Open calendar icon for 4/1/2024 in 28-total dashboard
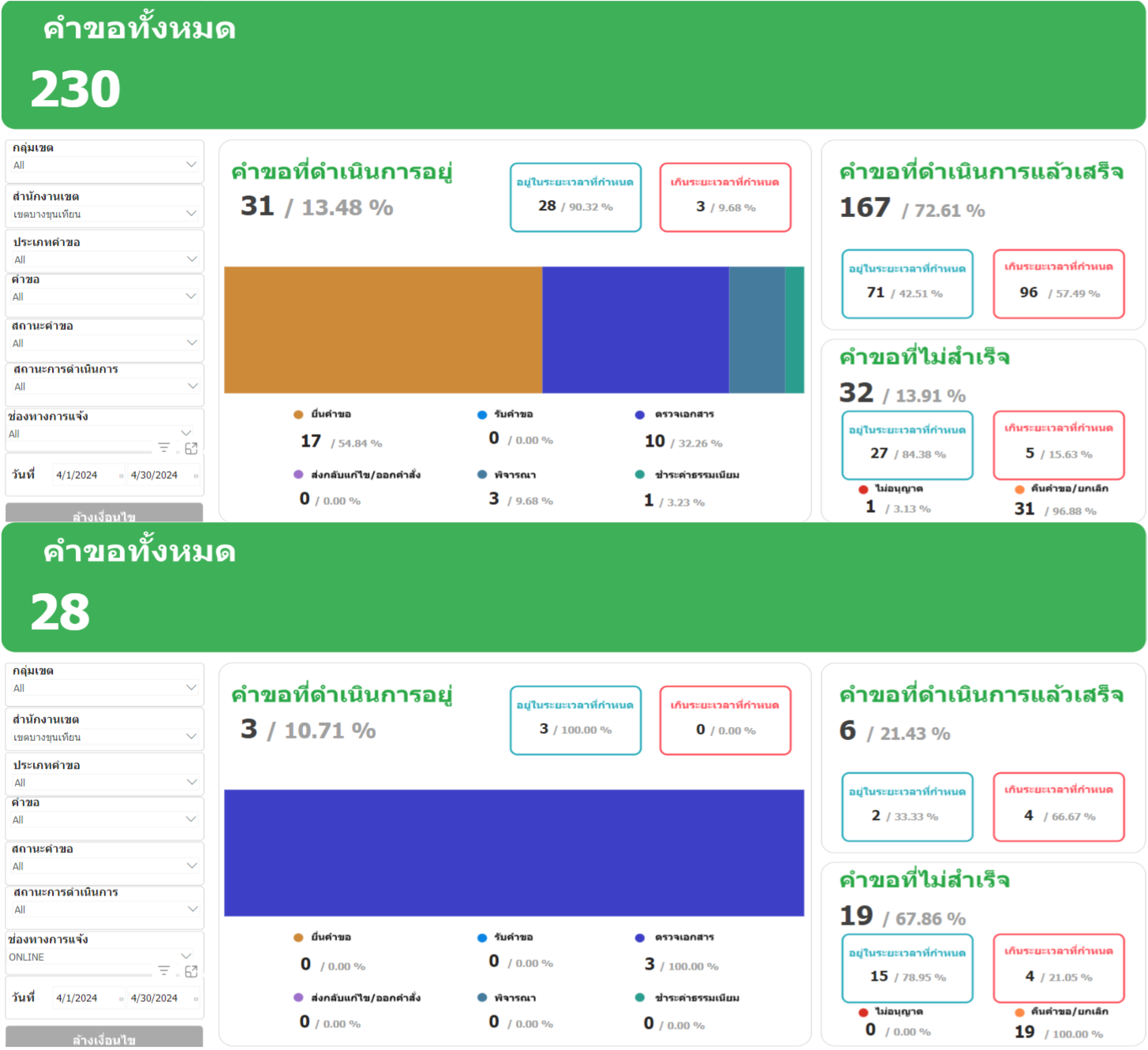This screenshot has width=1148, height=1050. (x=121, y=999)
